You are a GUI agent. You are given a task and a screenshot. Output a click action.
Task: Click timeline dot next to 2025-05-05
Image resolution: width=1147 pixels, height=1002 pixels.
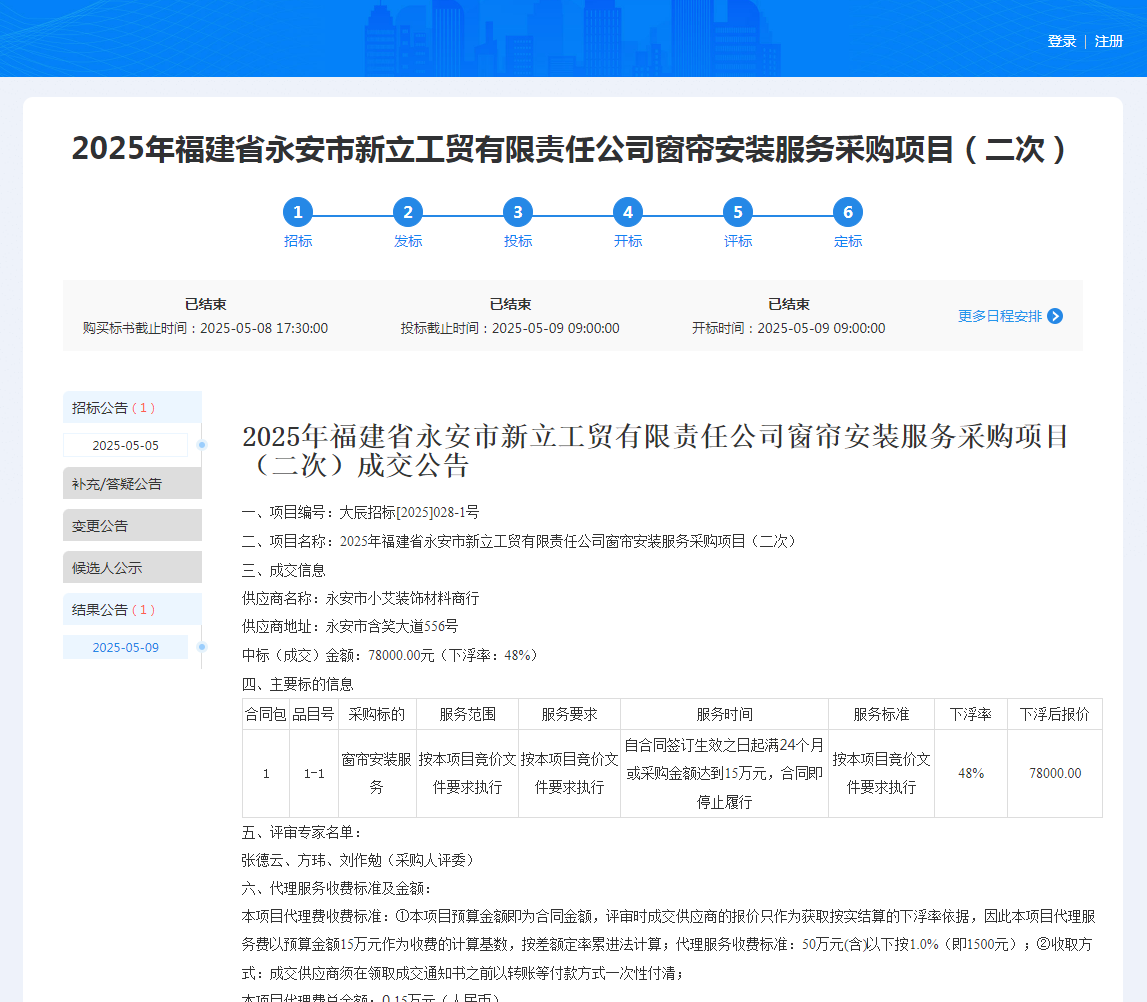(x=203, y=445)
